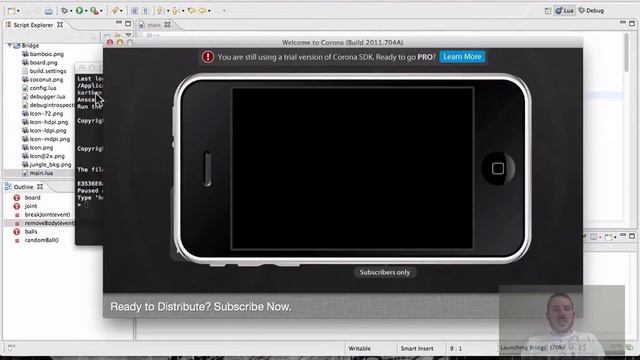This screenshot has width=640, height=360.
Task: Open the Next Annotation dropdown arrow
Action: pyautogui.click(x=167, y=11)
